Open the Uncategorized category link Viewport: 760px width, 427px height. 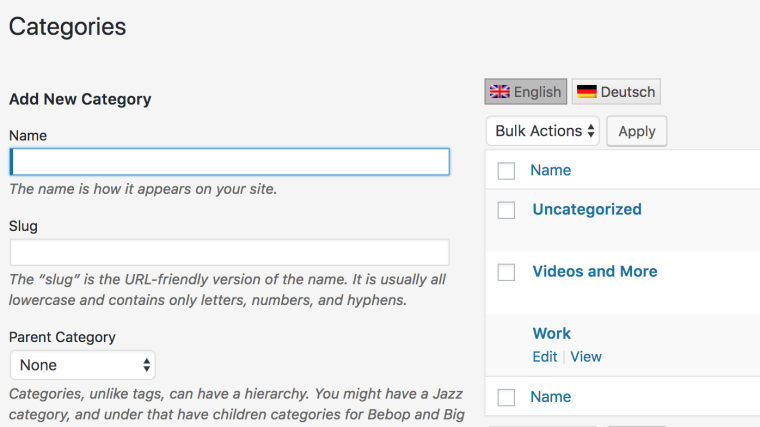coord(587,209)
